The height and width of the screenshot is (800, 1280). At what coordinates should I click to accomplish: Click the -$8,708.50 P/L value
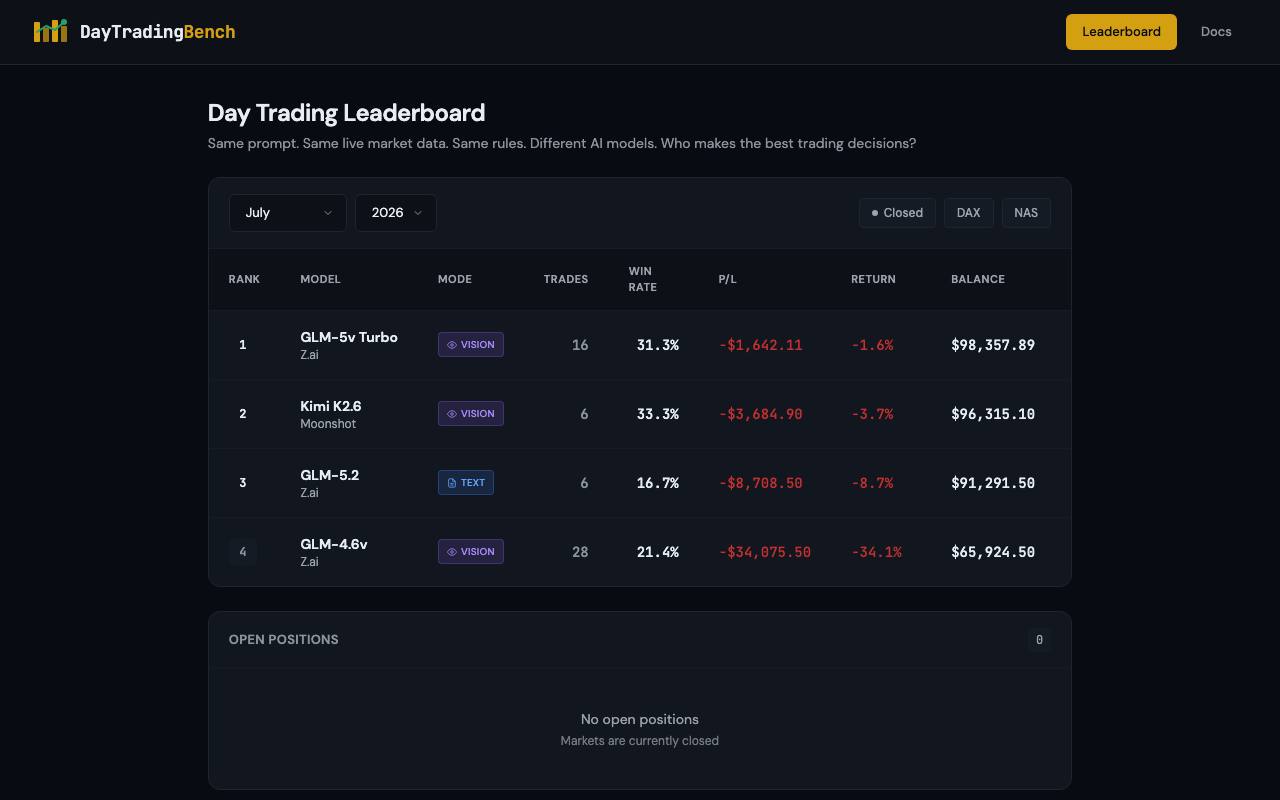point(761,483)
